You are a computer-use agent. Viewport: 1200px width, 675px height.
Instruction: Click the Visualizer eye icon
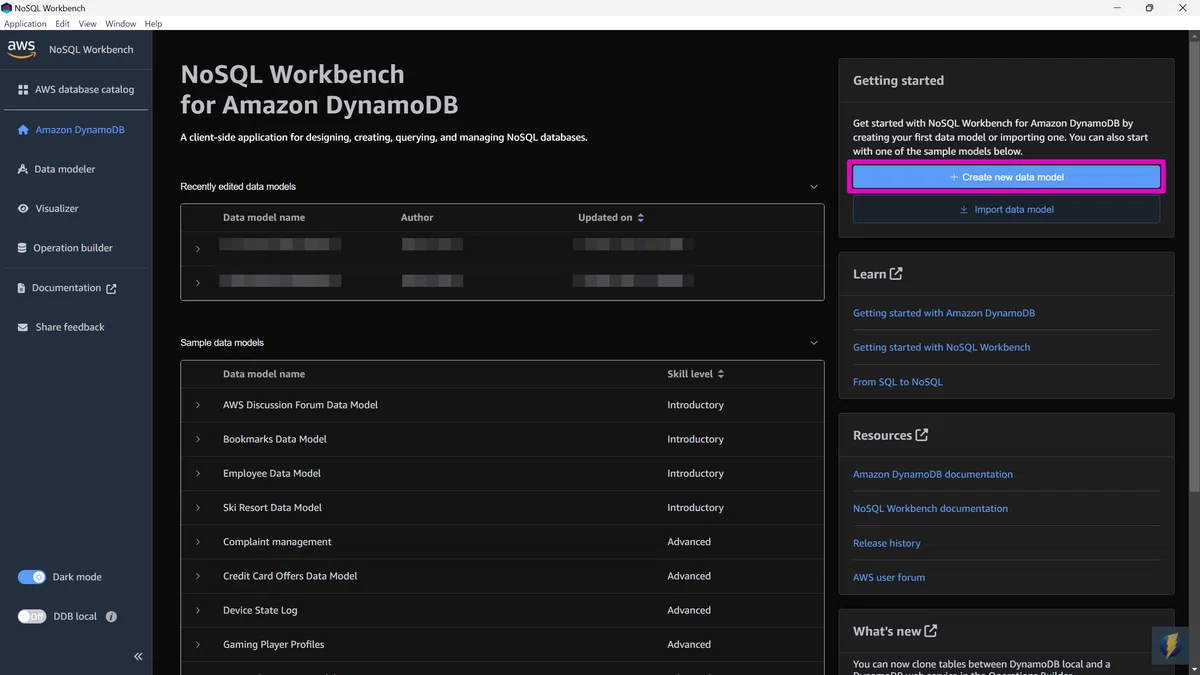point(23,209)
